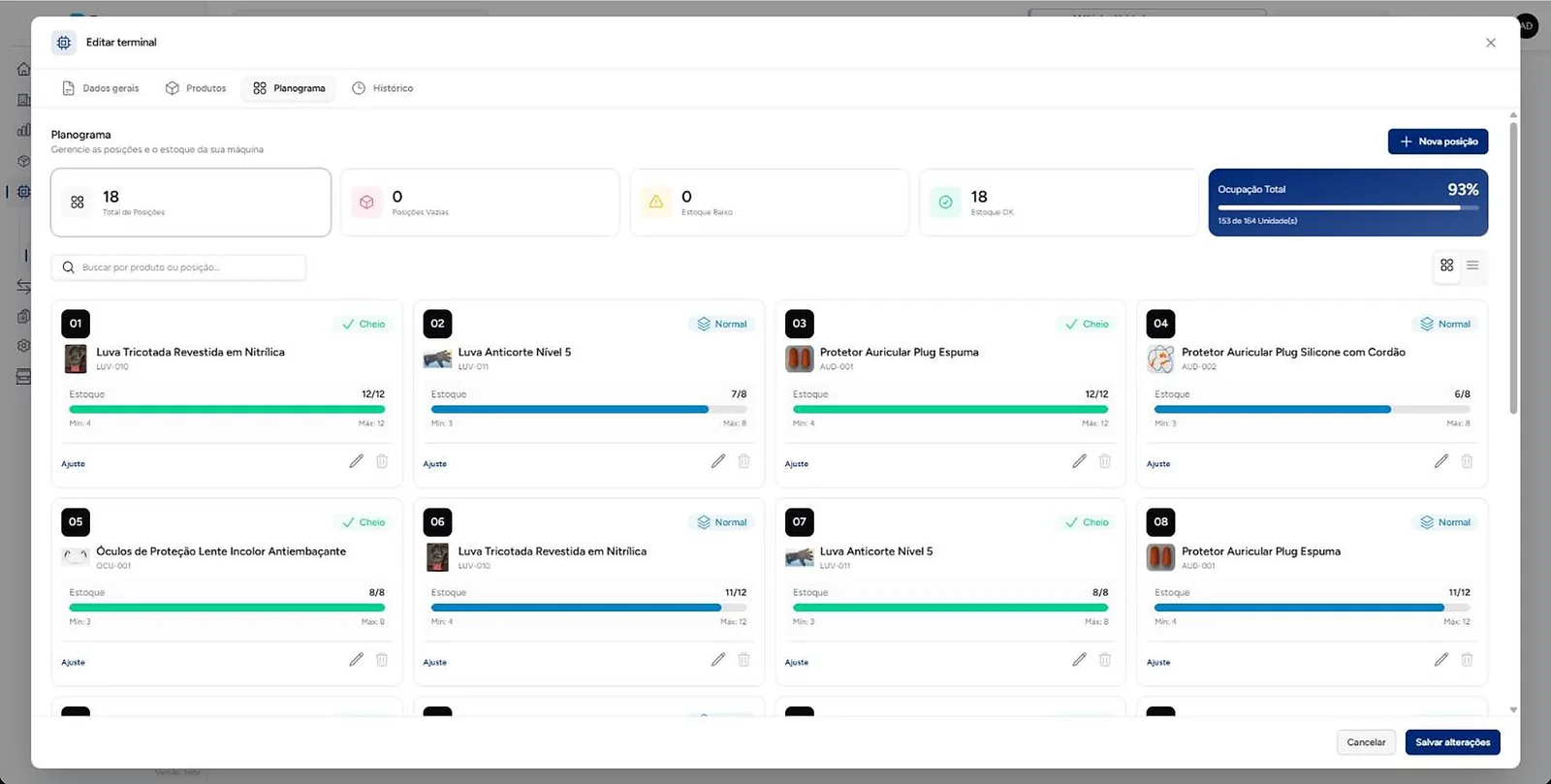The height and width of the screenshot is (784, 1551).
Task: Click Ajuste link on position 01
Action: (73, 464)
